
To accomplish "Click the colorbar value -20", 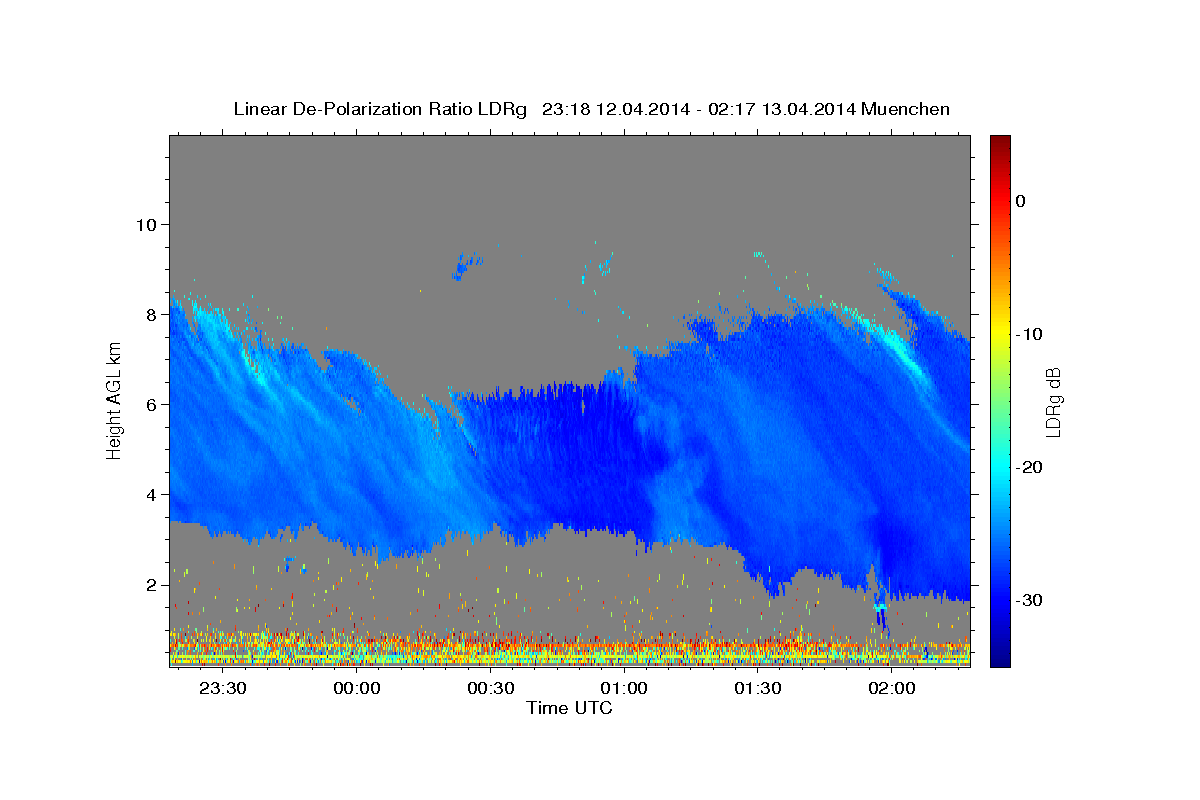I will tap(1029, 467).
